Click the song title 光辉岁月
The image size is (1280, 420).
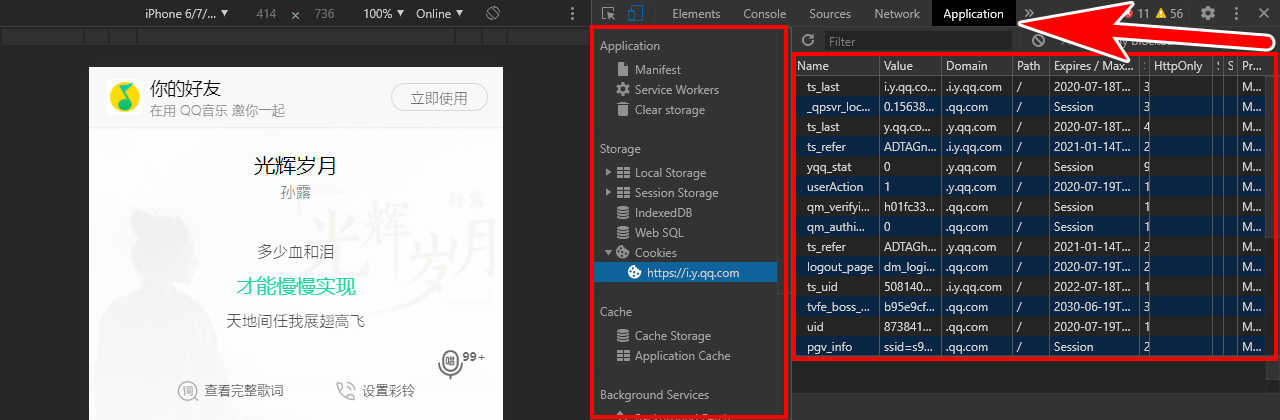click(x=294, y=166)
